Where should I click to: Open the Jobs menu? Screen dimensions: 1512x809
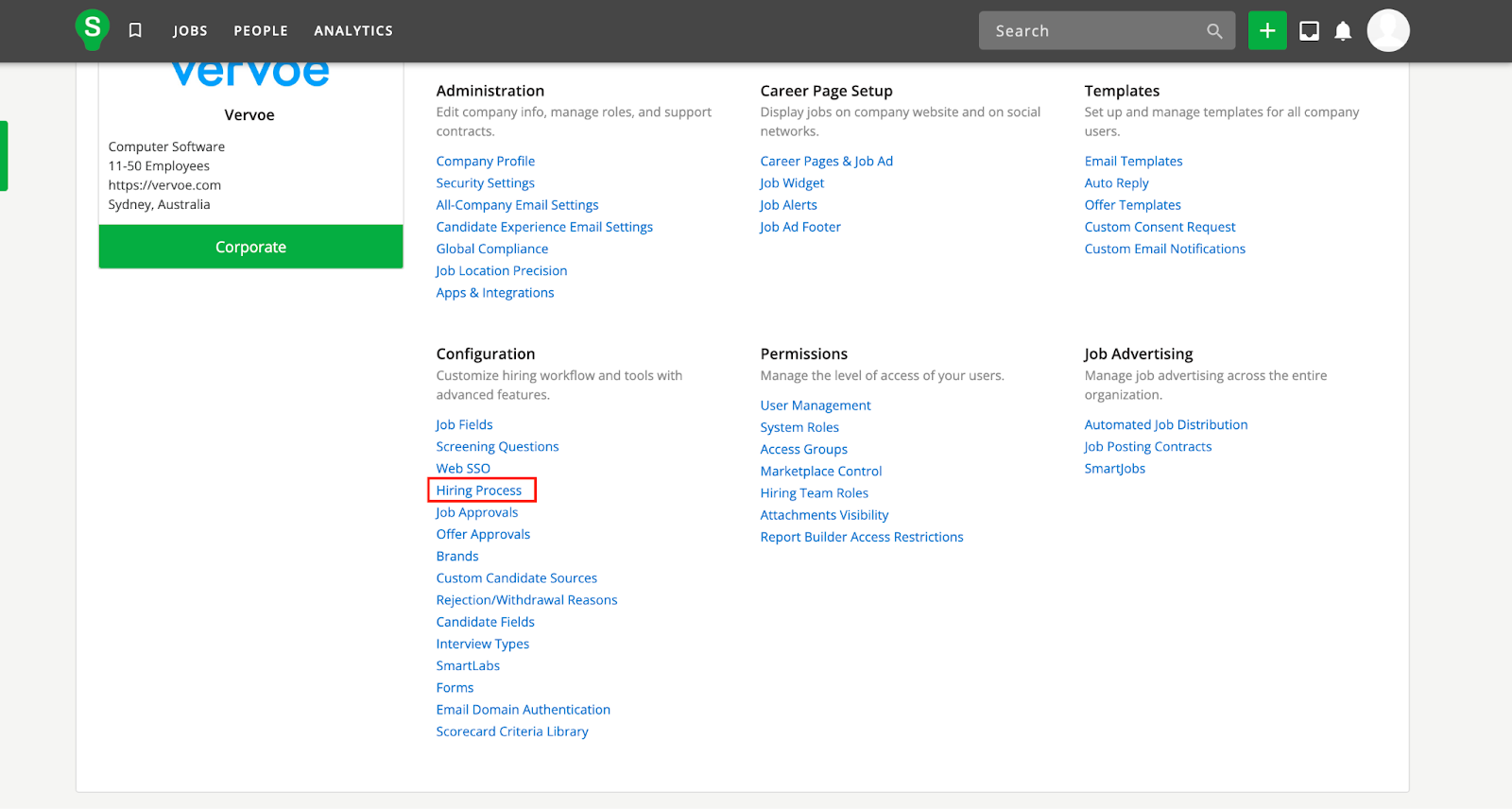click(190, 31)
